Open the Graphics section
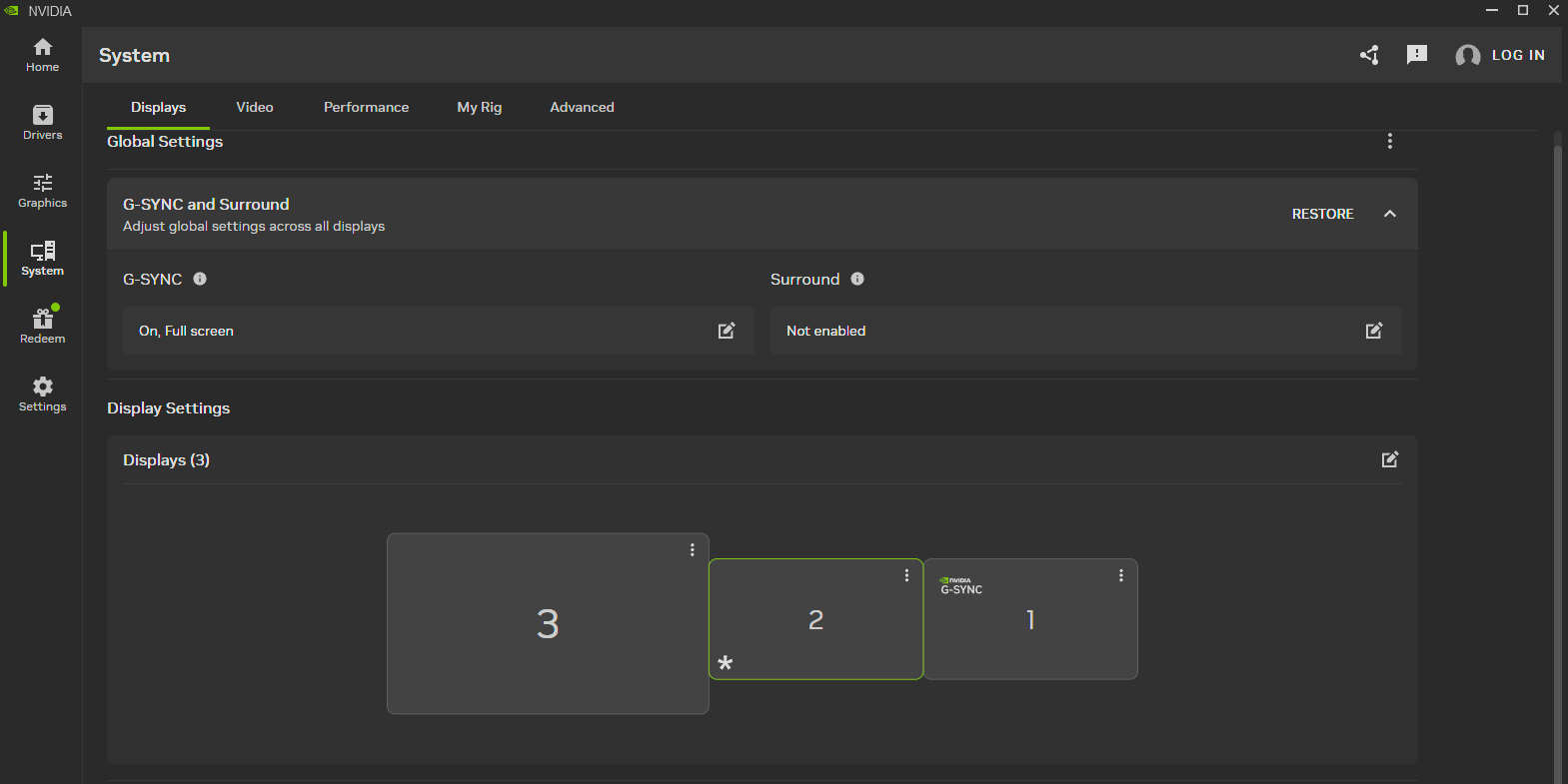The height and width of the screenshot is (784, 1568). 42,191
